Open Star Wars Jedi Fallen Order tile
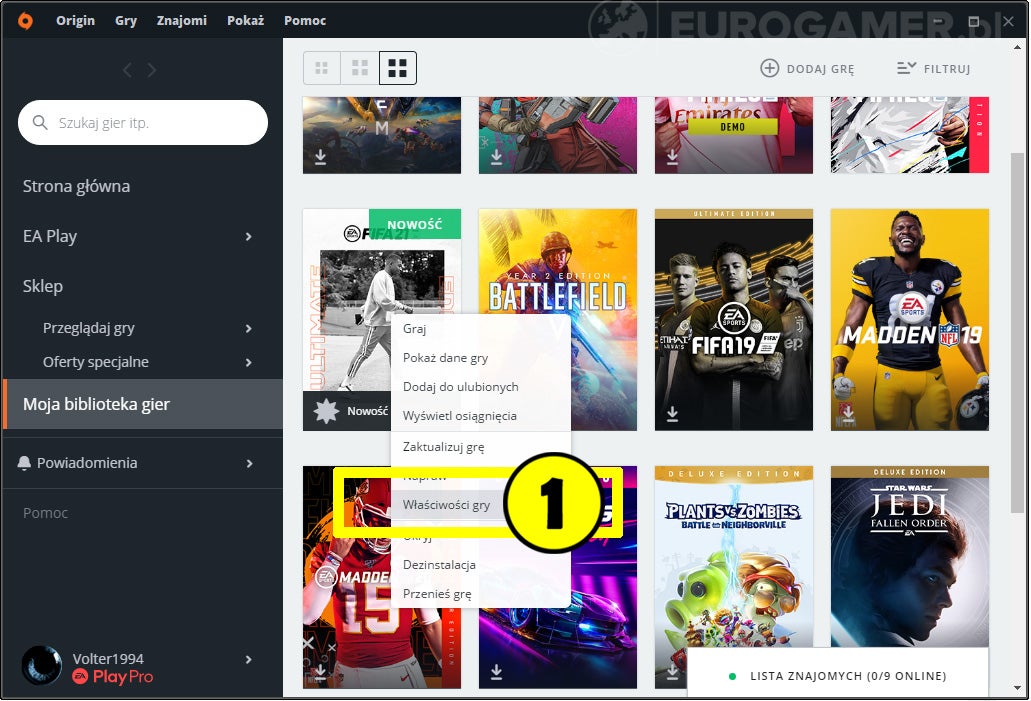Screen dimensions: 1031x701 910,556
